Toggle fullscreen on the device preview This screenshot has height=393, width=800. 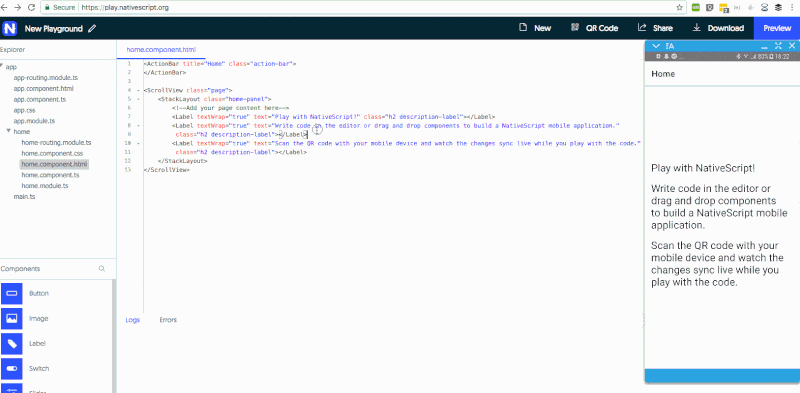[x=778, y=46]
